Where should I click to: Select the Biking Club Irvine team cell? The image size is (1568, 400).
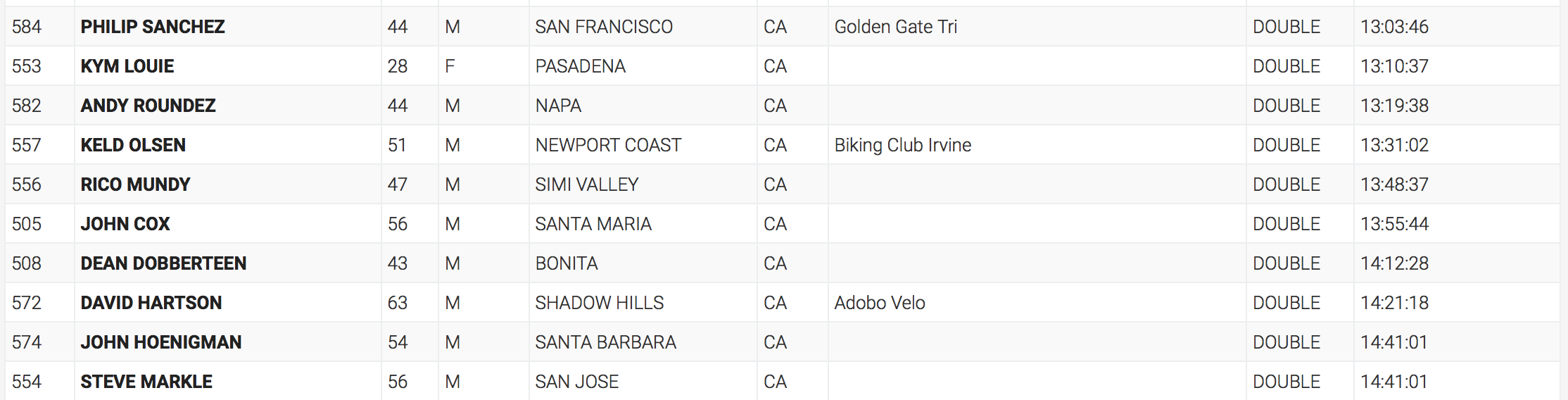[902, 145]
